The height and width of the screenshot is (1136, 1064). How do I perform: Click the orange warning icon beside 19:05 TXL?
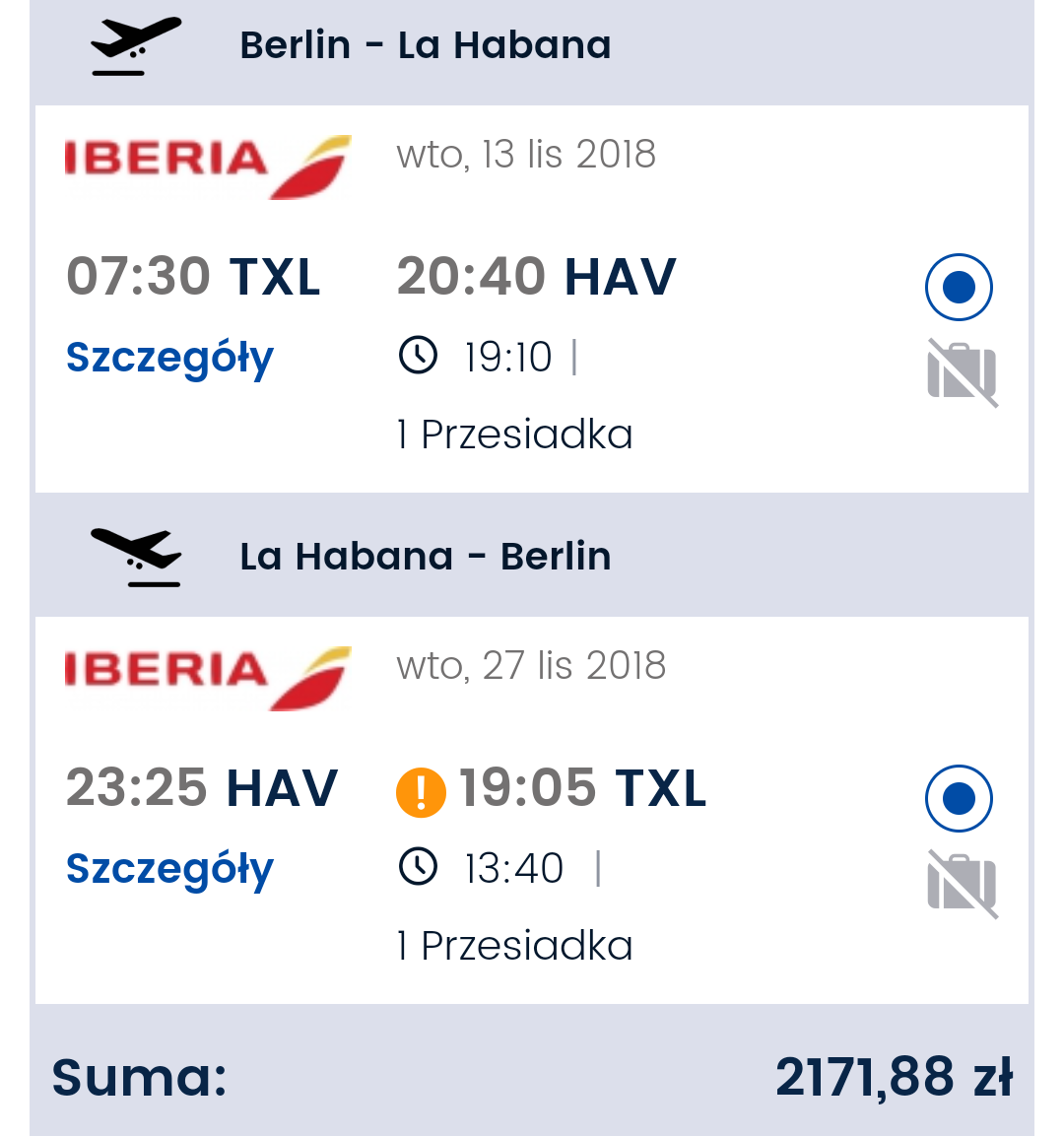tap(421, 792)
